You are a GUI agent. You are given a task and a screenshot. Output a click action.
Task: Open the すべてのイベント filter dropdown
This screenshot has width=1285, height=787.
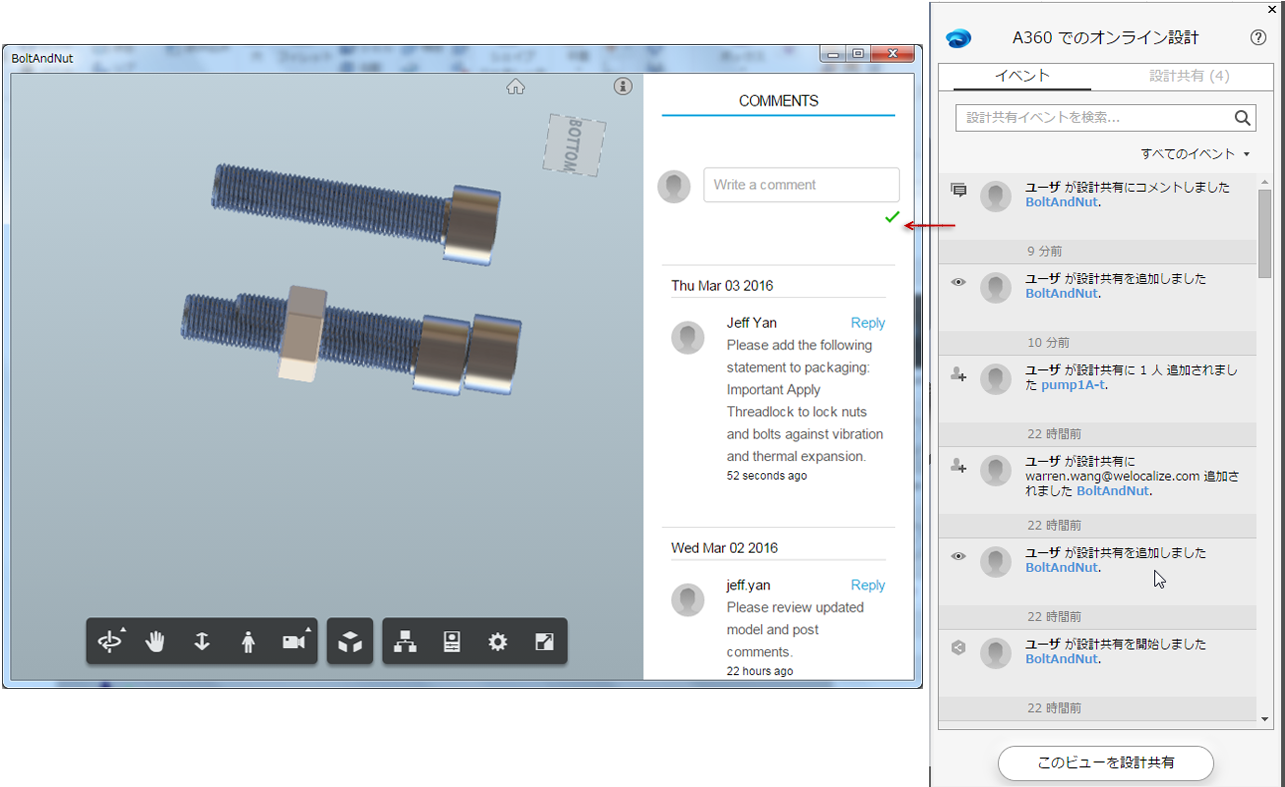click(x=1195, y=154)
